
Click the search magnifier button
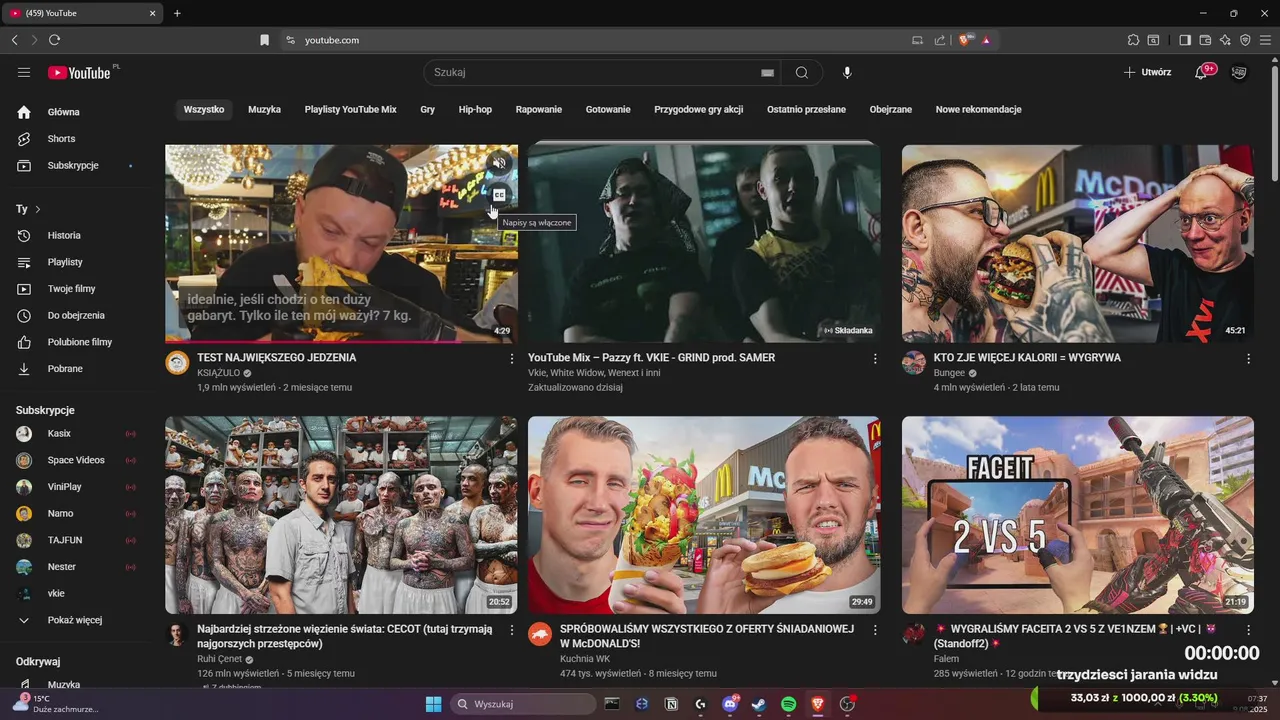[802, 72]
